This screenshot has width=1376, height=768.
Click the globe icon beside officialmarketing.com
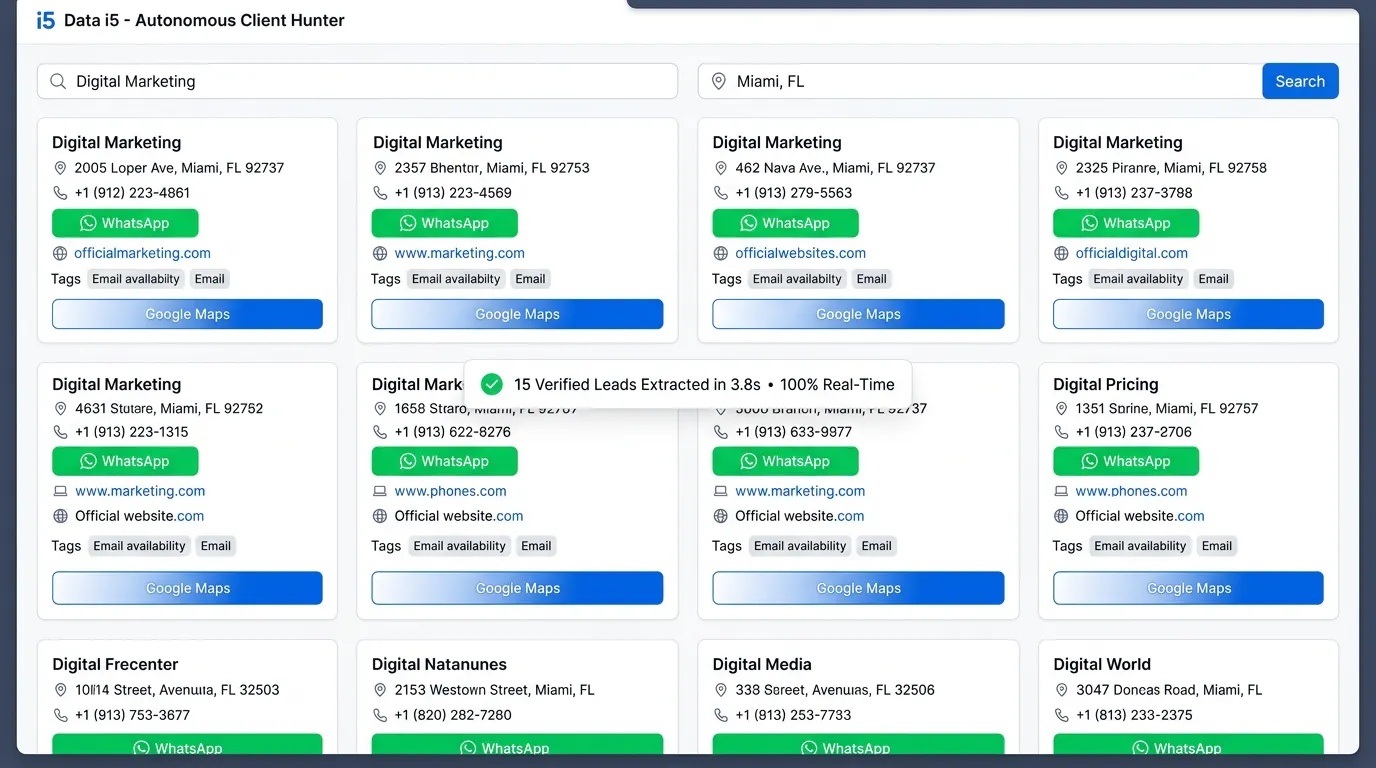coord(60,253)
